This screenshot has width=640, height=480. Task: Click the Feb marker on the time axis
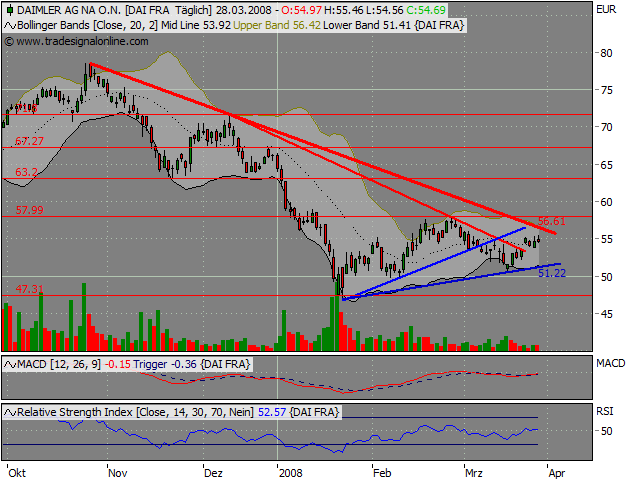pos(383,469)
